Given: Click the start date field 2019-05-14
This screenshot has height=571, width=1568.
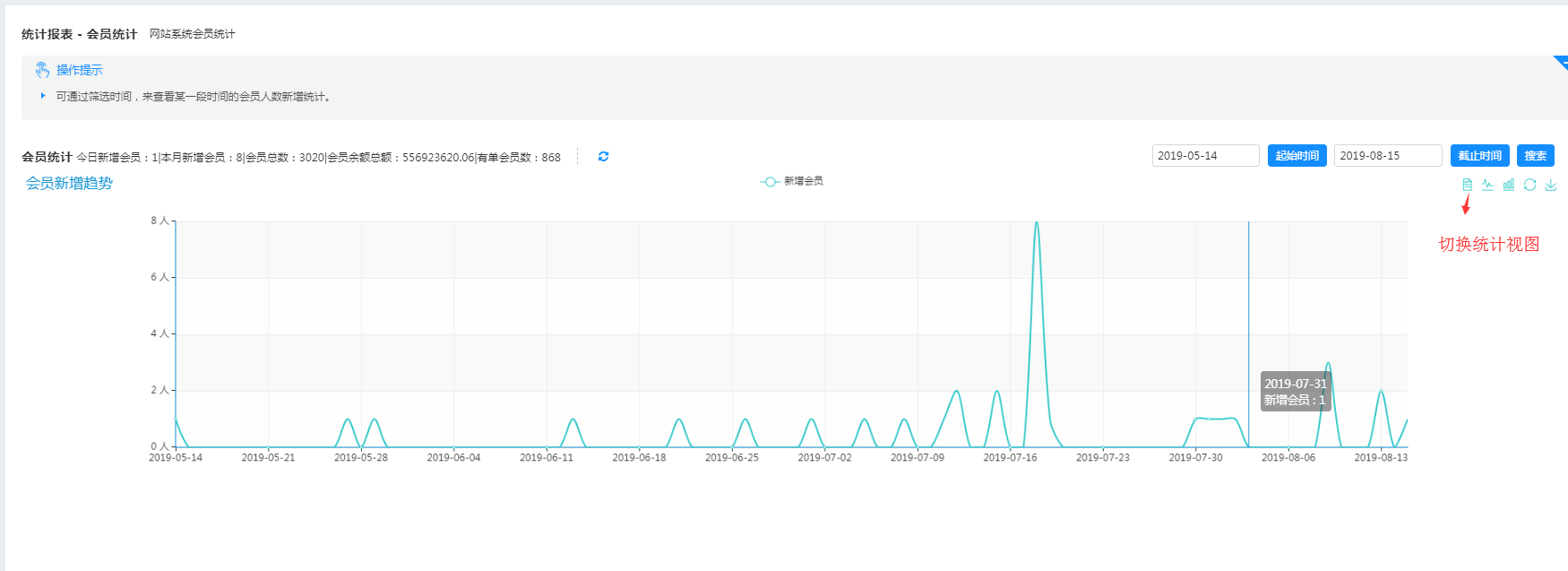Looking at the screenshot, I should point(1205,156).
